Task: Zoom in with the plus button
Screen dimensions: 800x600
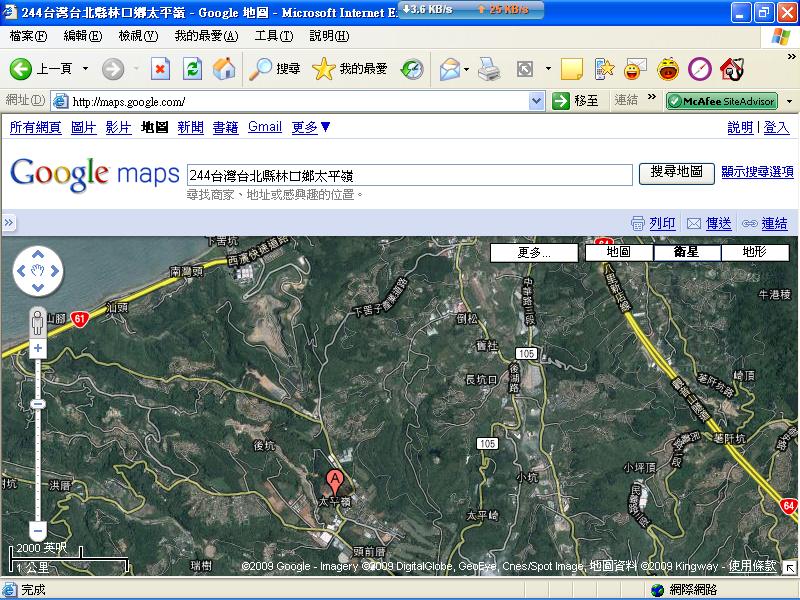Action: pos(38,349)
